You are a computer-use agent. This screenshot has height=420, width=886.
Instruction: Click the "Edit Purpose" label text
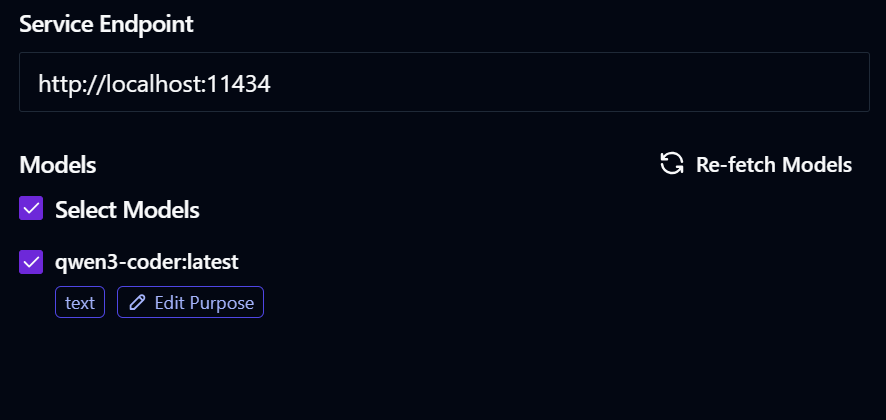coord(204,303)
